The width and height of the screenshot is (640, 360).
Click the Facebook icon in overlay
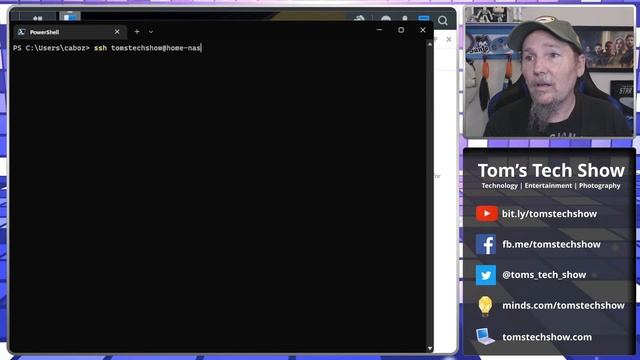486,244
